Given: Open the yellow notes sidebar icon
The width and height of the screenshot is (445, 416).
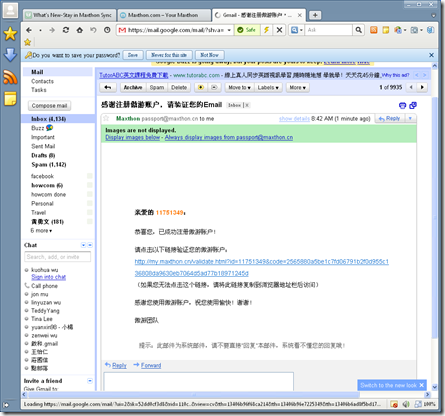Looking at the screenshot, I should coord(10,99).
